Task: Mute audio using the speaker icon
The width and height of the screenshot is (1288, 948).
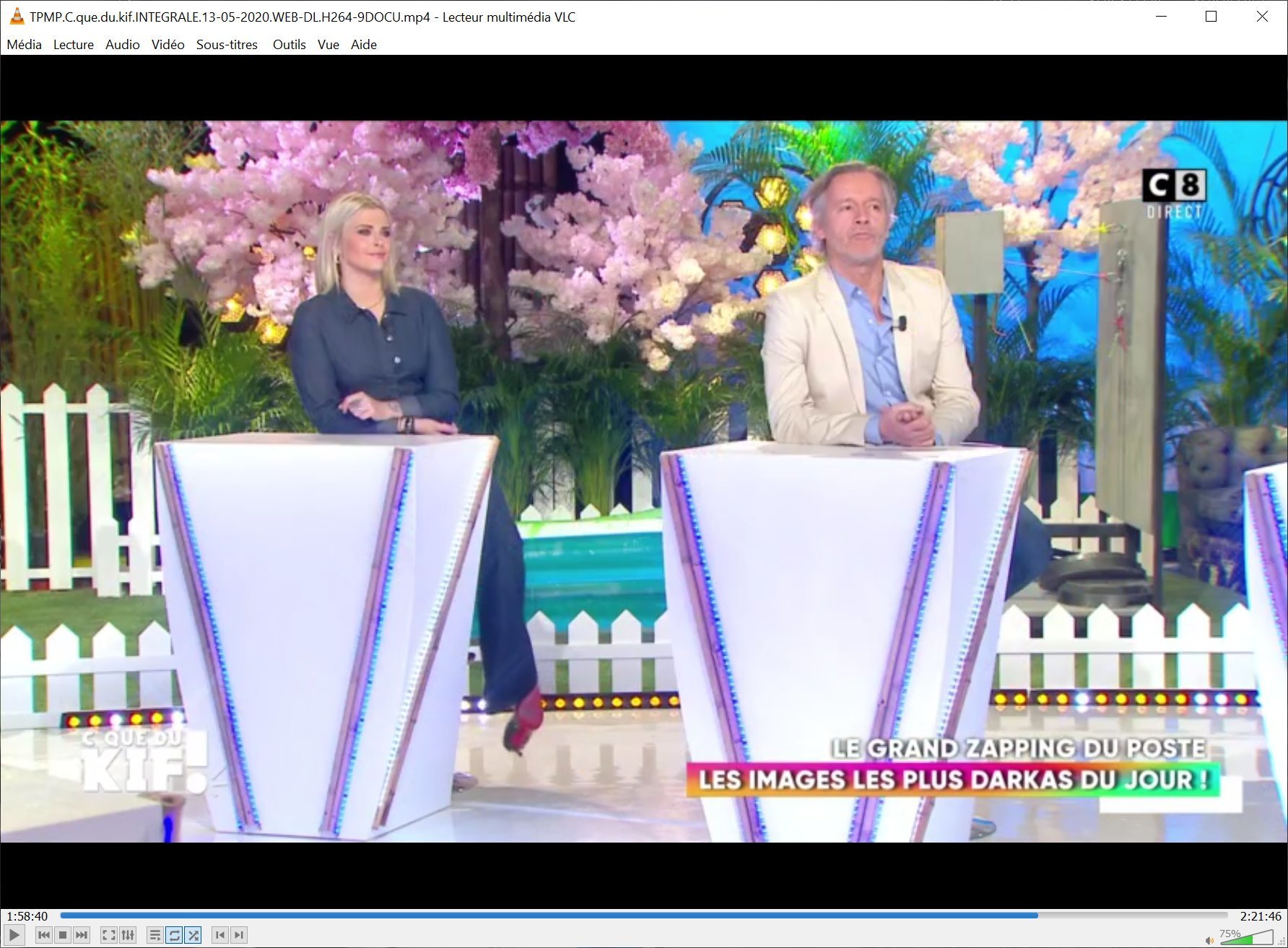Action: (1209, 940)
